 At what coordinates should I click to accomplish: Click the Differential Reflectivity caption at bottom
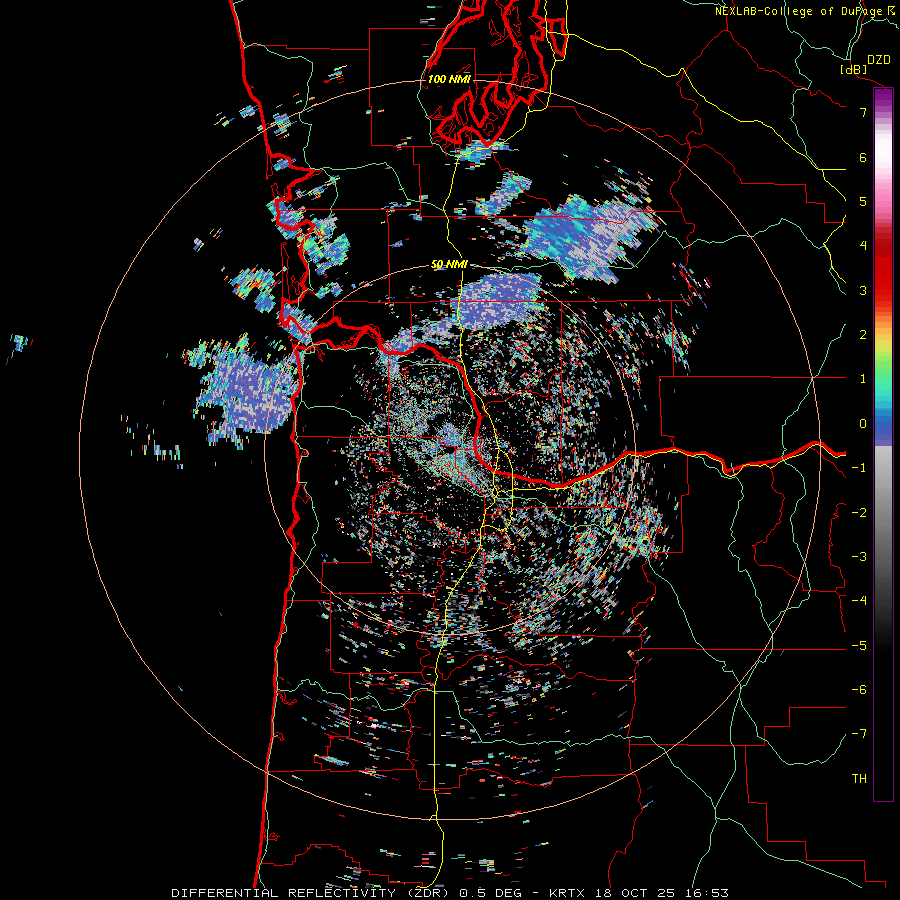pos(450,893)
